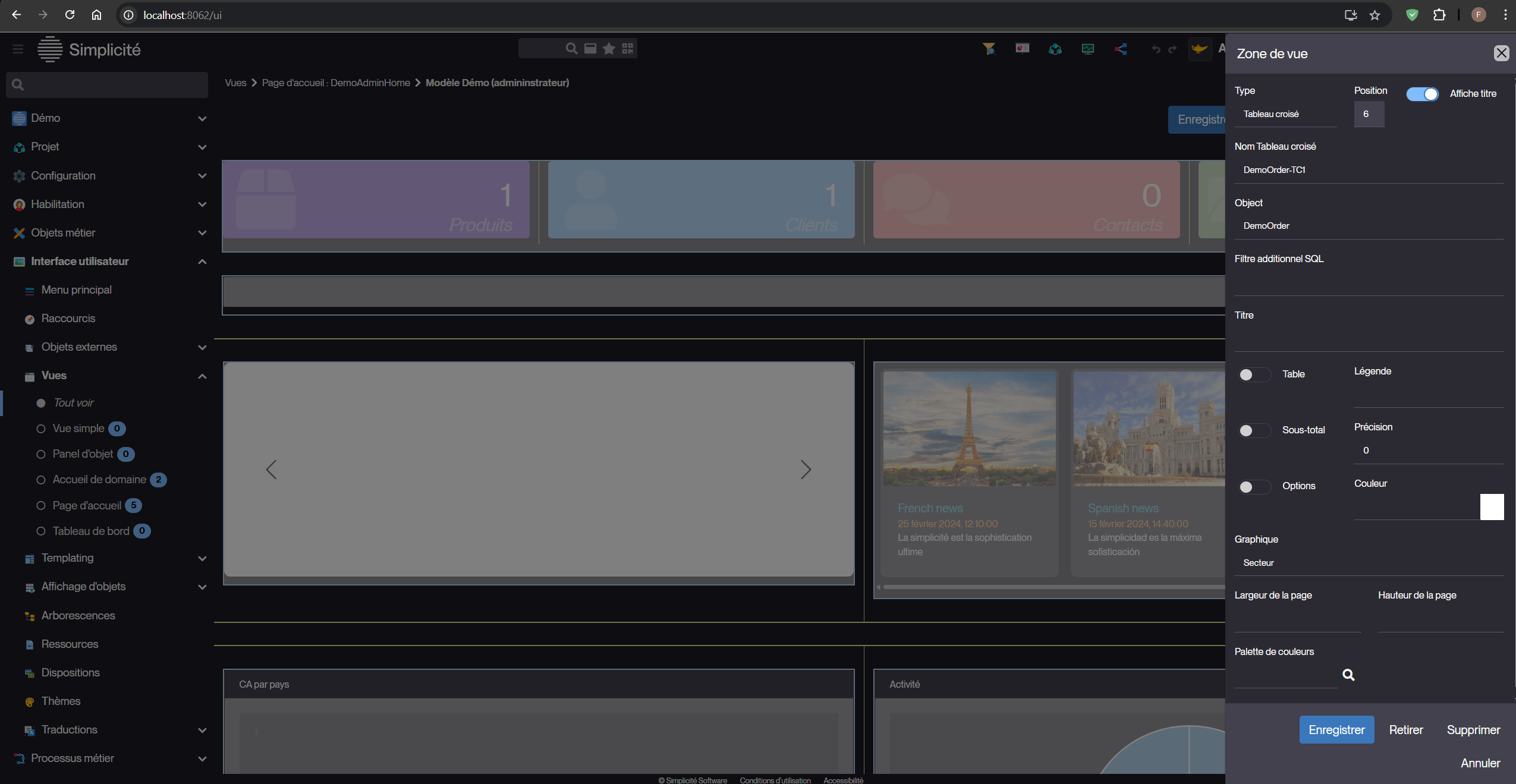Close the Zone de vue panel

(1501, 53)
